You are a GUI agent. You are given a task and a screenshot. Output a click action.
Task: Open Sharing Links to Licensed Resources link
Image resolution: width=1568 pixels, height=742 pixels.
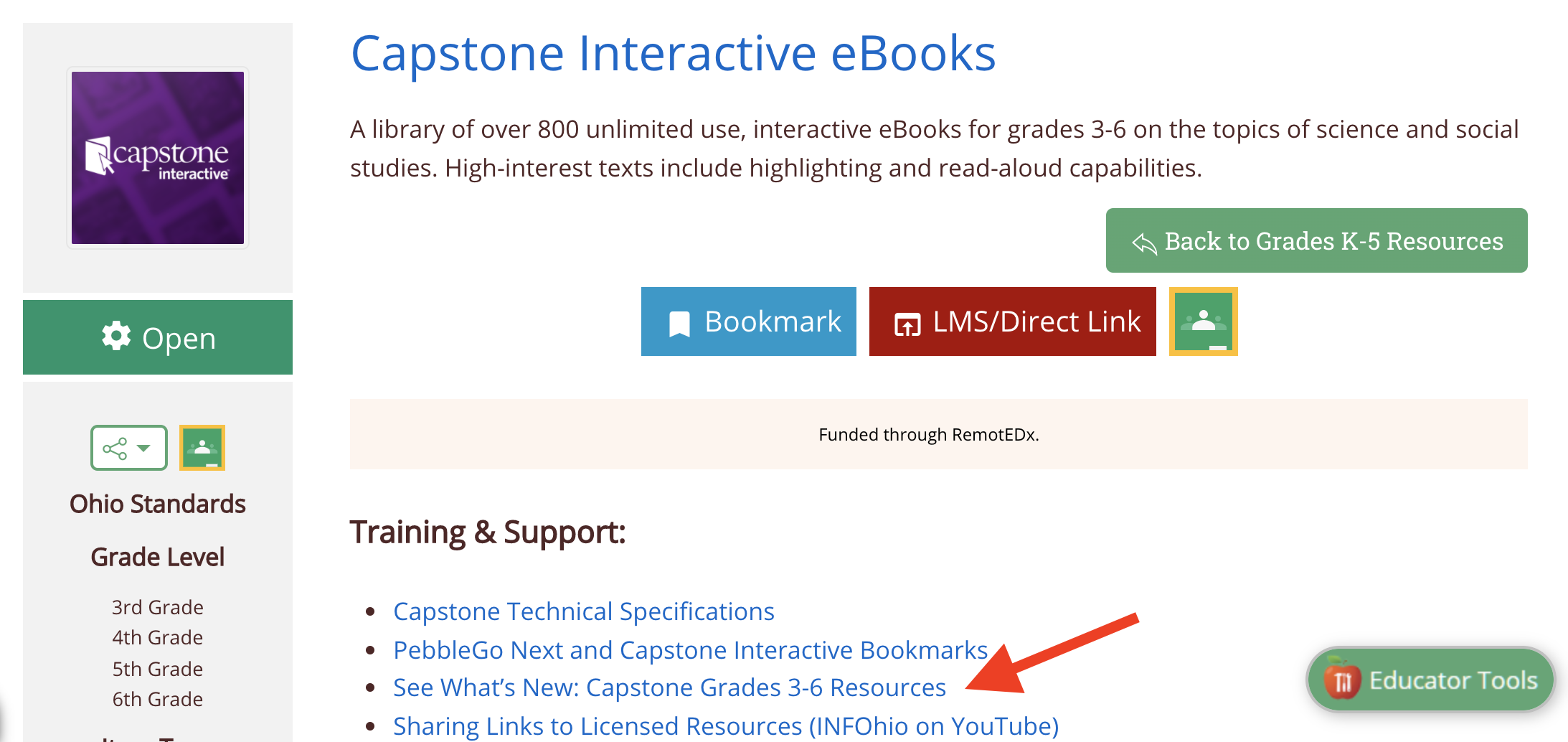point(726,726)
